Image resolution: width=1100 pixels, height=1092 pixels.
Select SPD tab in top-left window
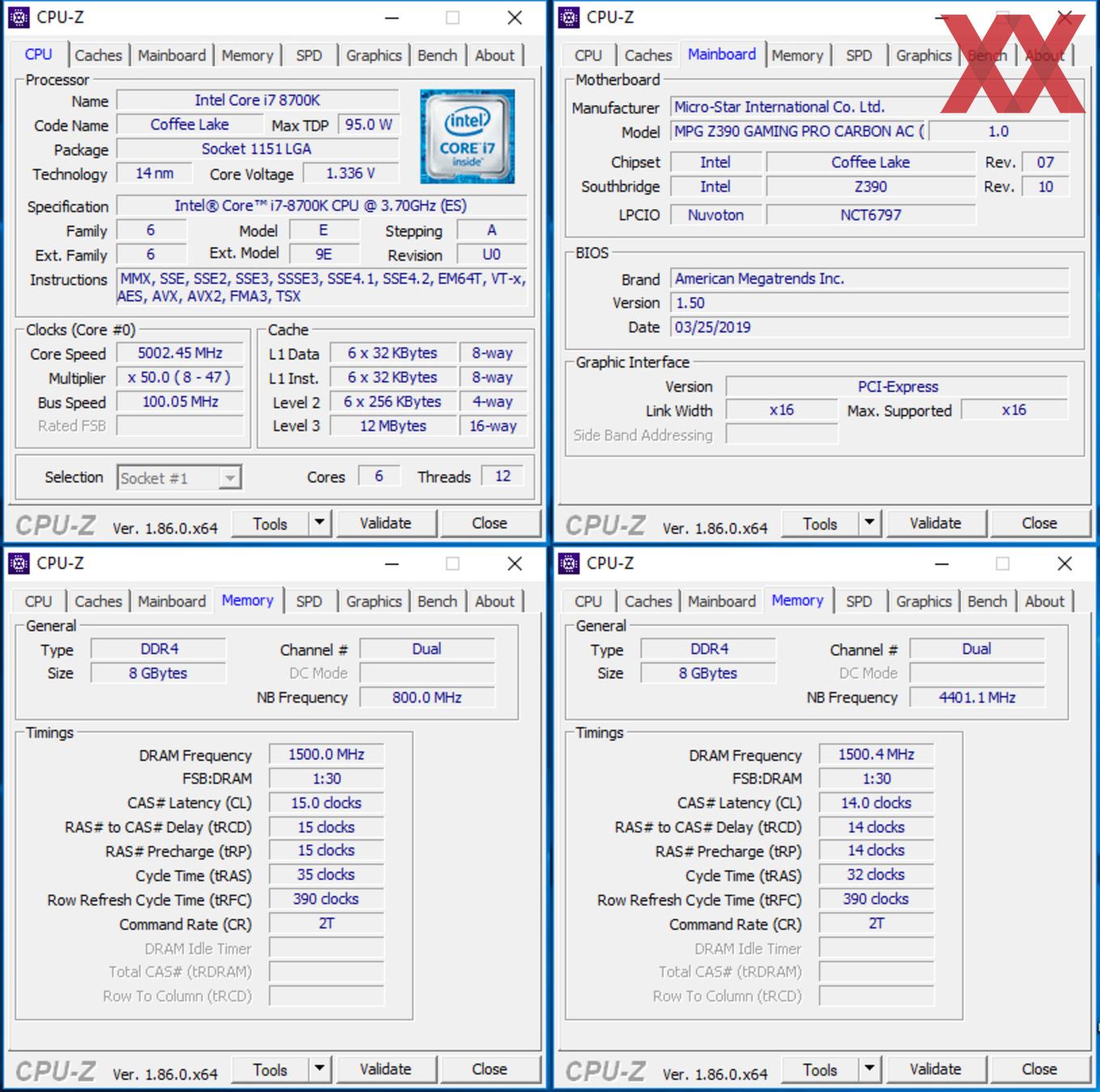309,55
